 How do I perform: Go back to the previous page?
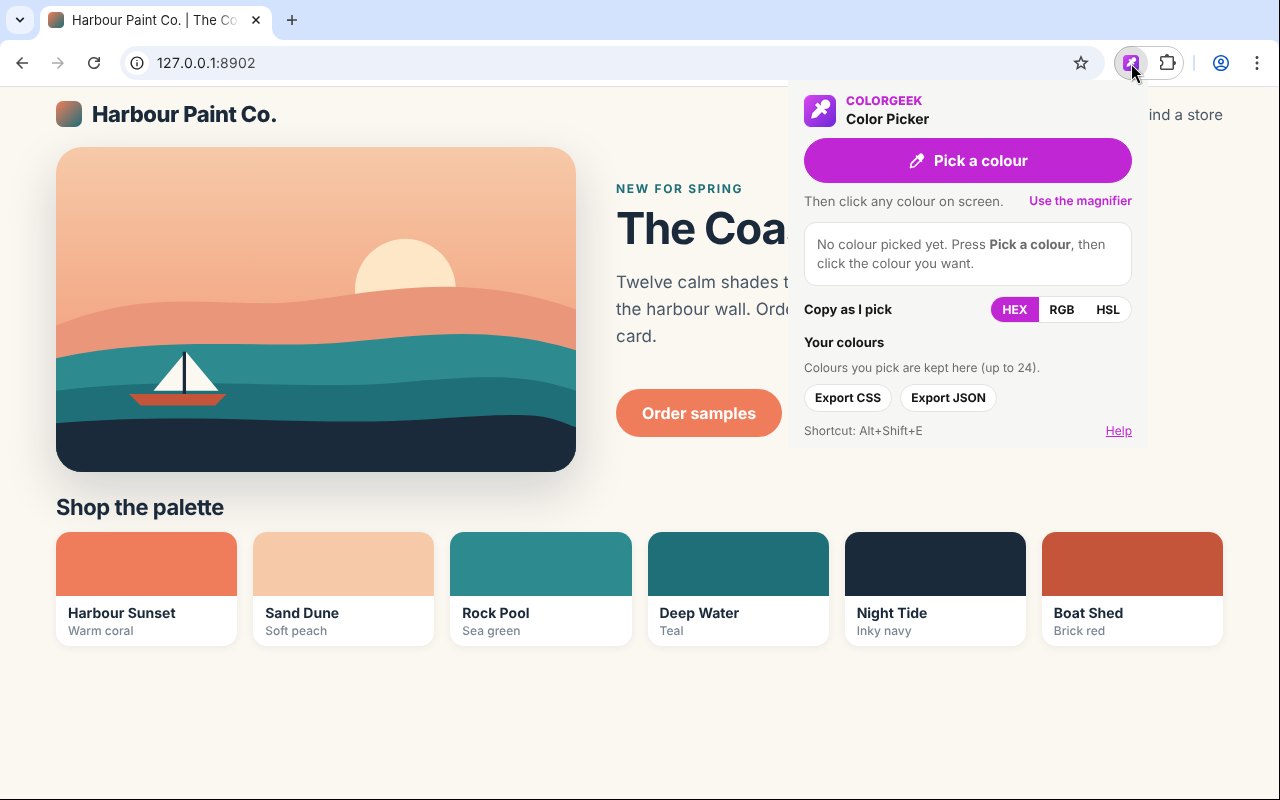point(22,63)
